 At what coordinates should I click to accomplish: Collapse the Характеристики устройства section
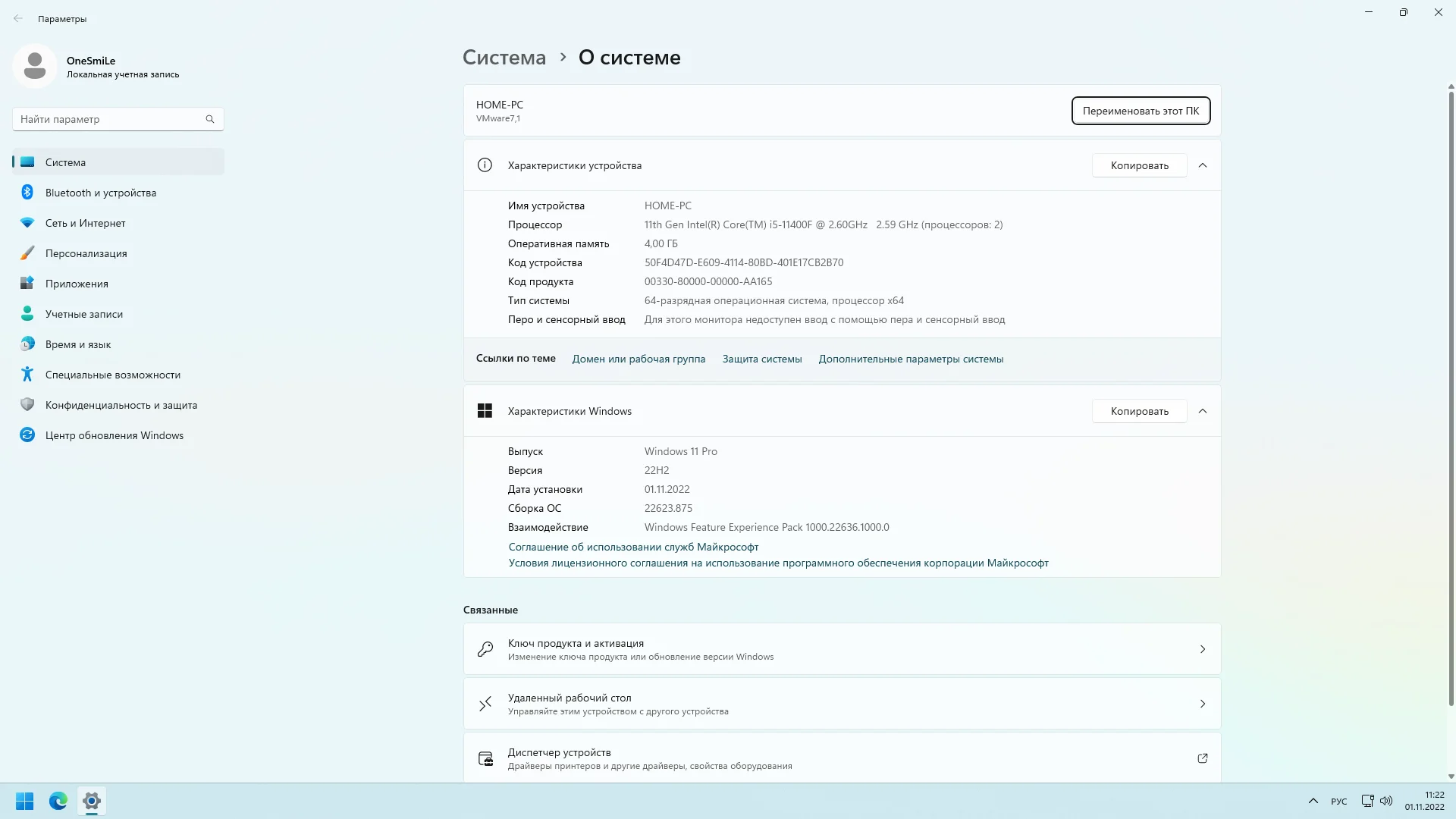tap(1202, 165)
